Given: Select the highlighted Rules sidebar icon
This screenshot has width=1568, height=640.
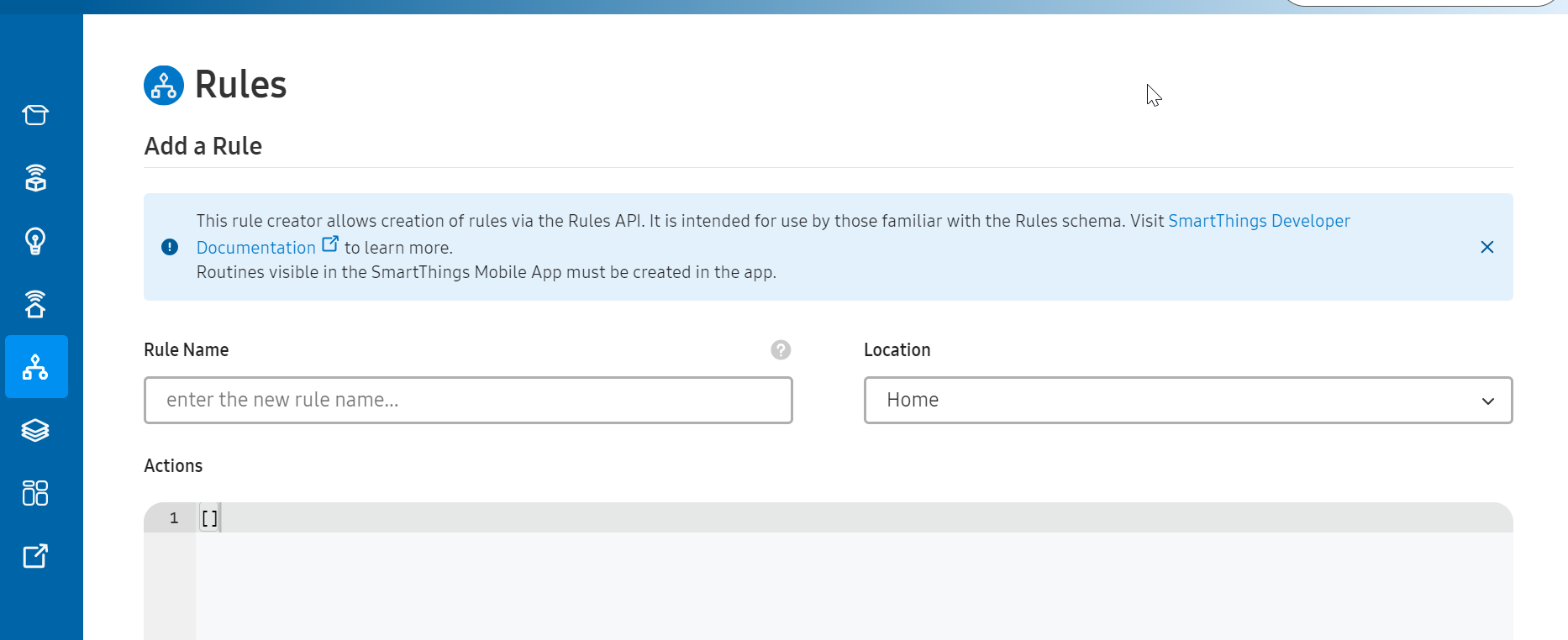Looking at the screenshot, I should click(x=36, y=367).
